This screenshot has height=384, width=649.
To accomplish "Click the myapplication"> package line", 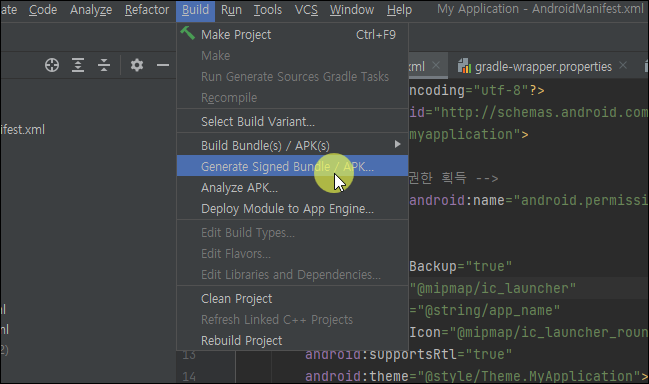I will 469,134.
